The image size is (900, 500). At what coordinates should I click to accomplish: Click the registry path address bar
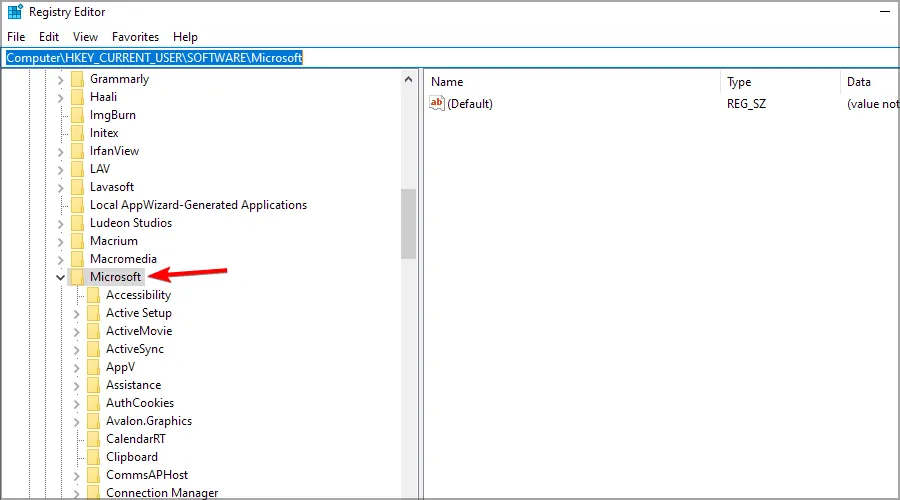click(x=450, y=57)
